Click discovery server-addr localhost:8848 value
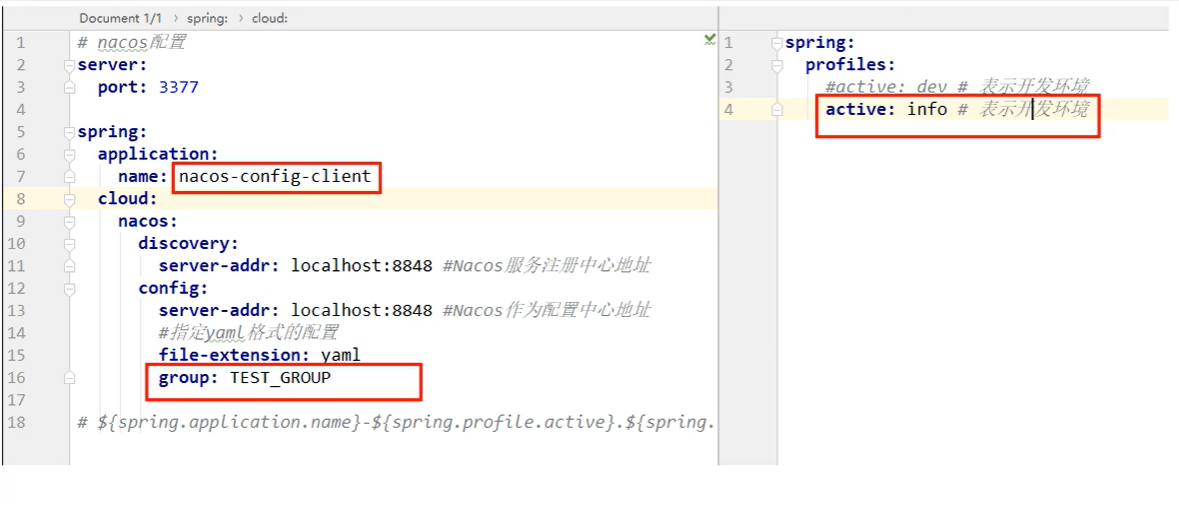 362,266
